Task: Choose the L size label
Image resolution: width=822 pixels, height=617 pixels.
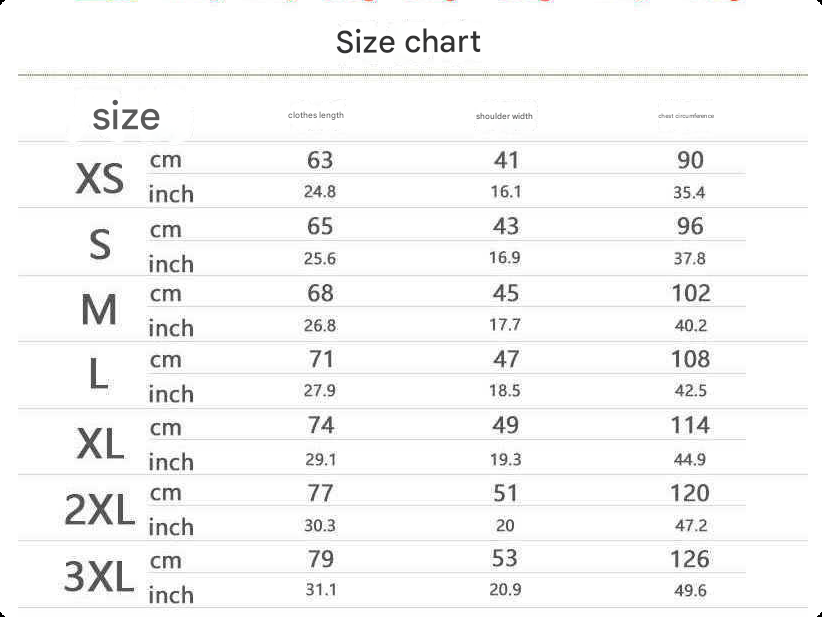Action: (x=99, y=374)
